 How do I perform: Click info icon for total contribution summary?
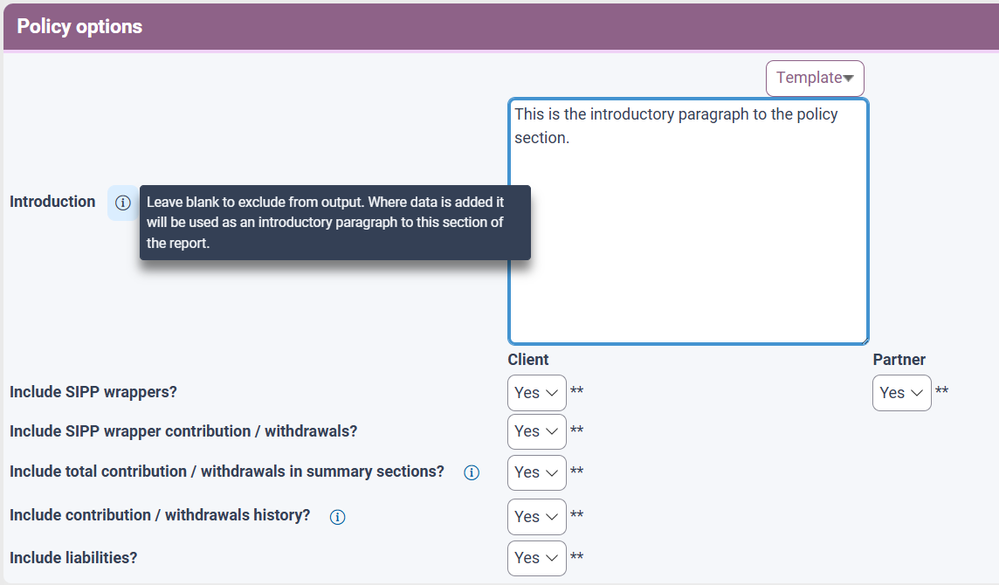(x=472, y=473)
